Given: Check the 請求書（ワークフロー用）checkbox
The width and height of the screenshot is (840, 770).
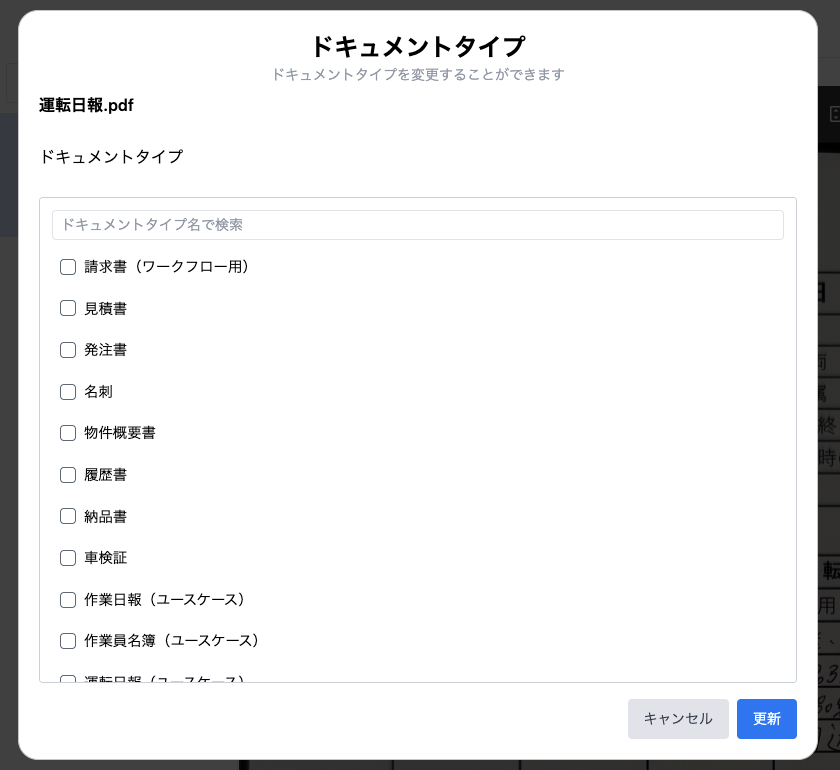Looking at the screenshot, I should click(68, 267).
